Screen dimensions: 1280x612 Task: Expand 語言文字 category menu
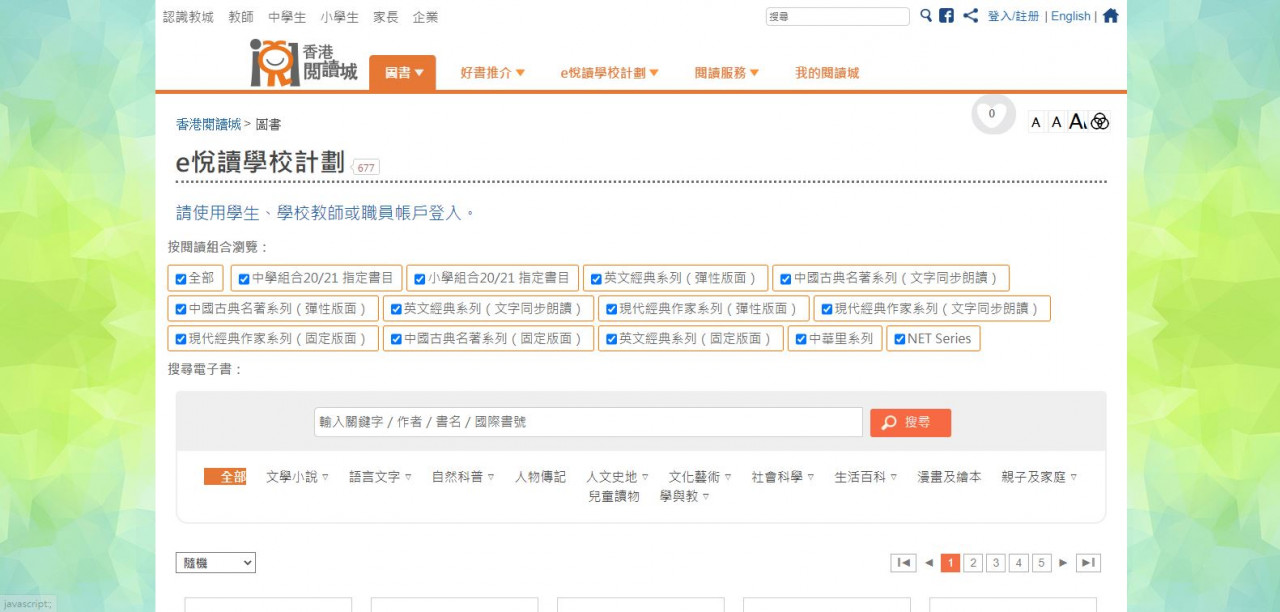click(381, 477)
